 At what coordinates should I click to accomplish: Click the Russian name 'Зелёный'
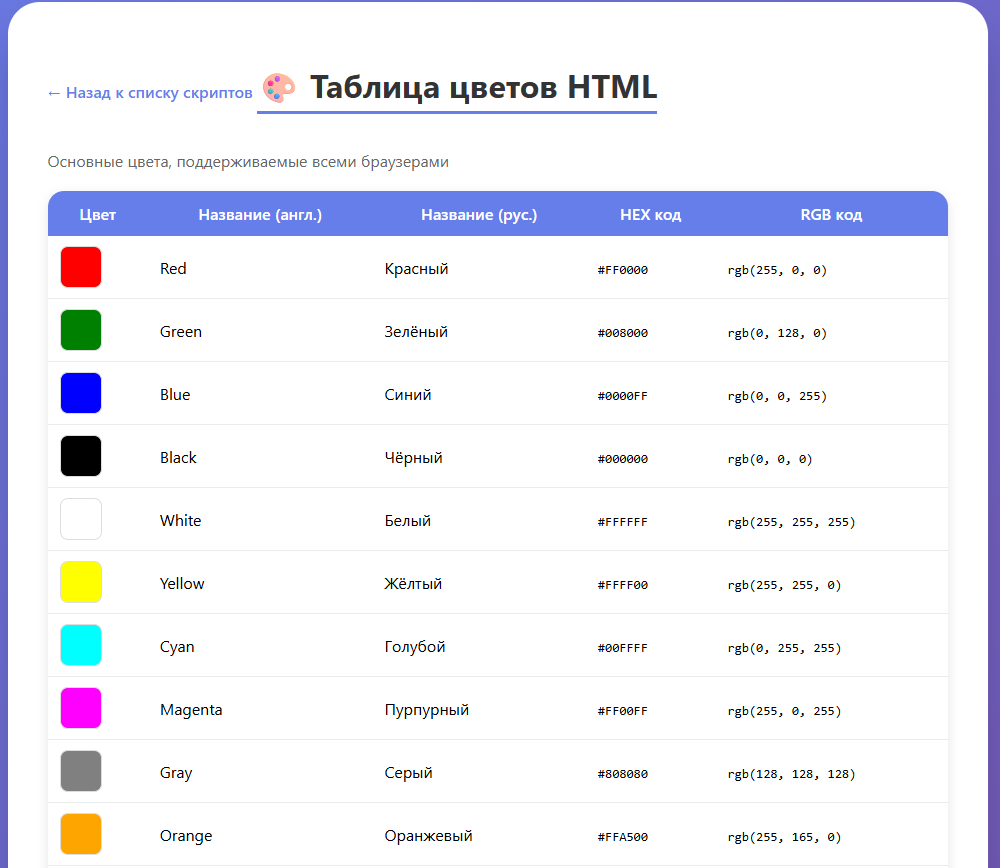(x=416, y=332)
